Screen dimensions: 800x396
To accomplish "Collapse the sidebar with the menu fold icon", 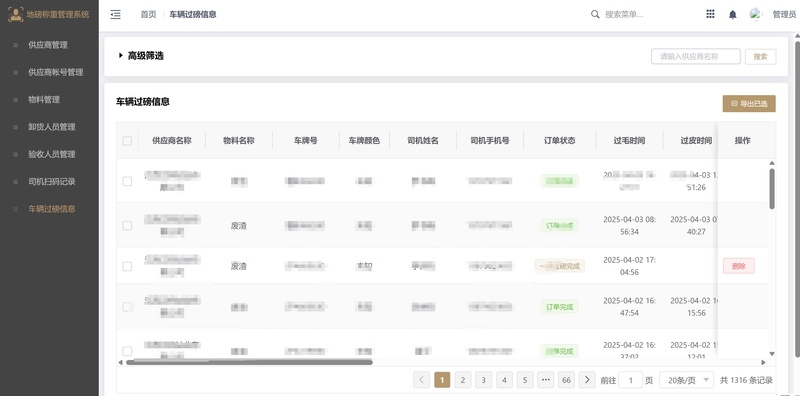I will click(x=116, y=14).
